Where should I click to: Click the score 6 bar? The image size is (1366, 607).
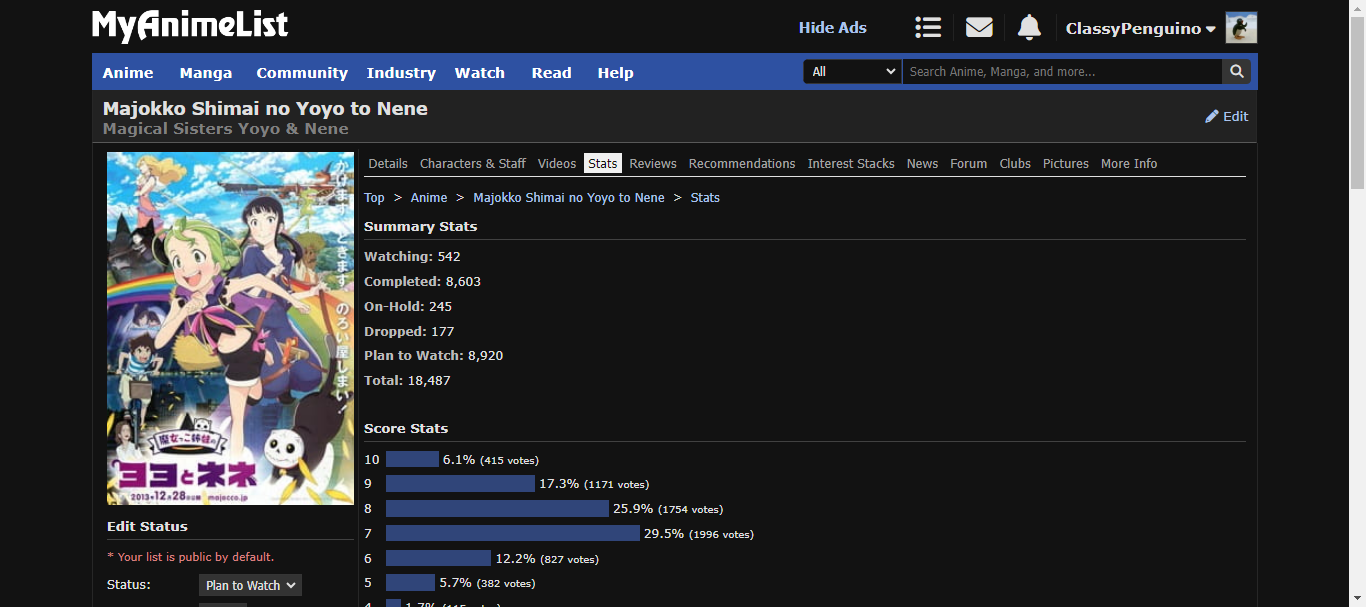438,559
